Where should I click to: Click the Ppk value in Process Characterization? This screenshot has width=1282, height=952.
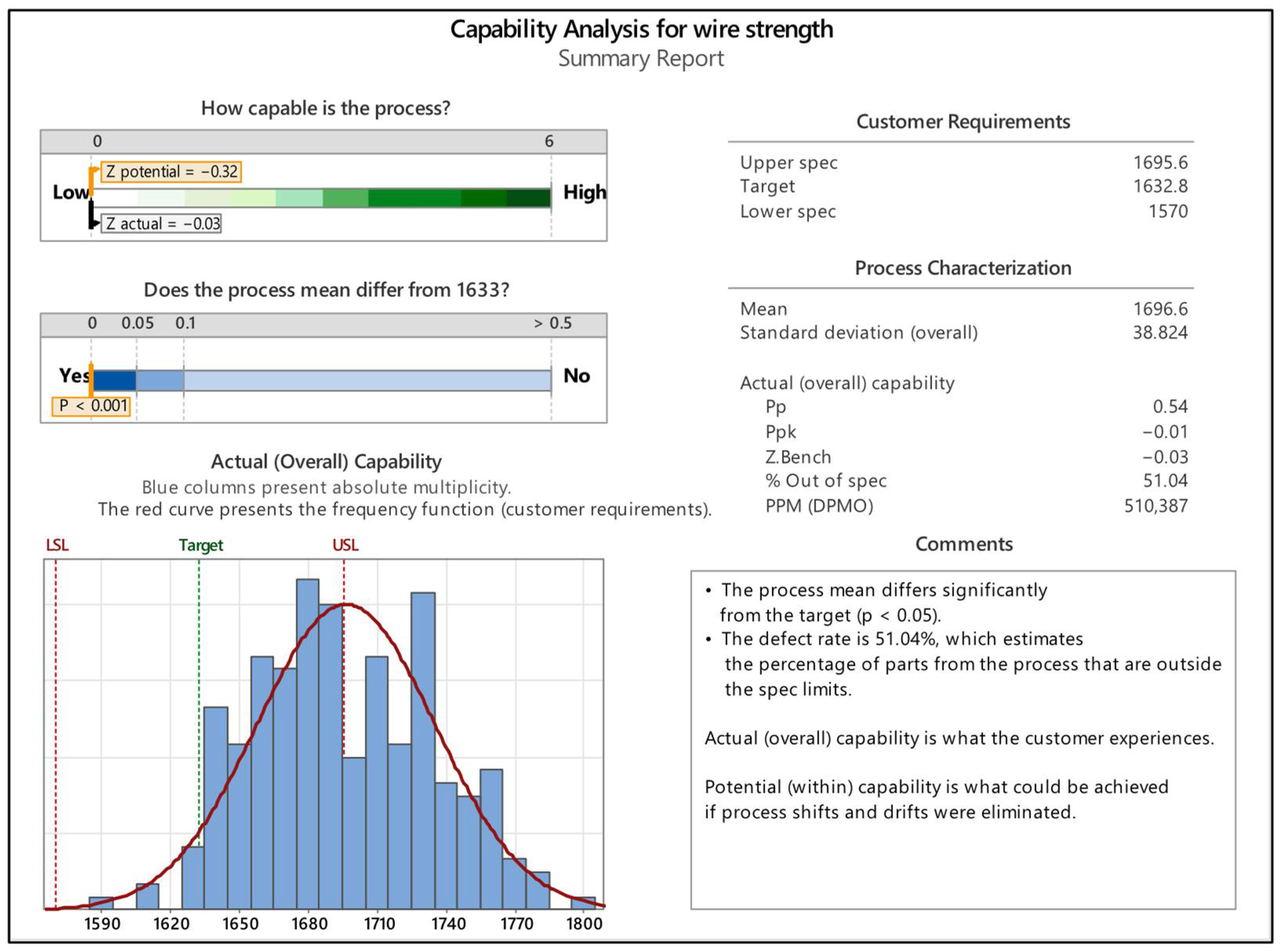tap(1165, 432)
